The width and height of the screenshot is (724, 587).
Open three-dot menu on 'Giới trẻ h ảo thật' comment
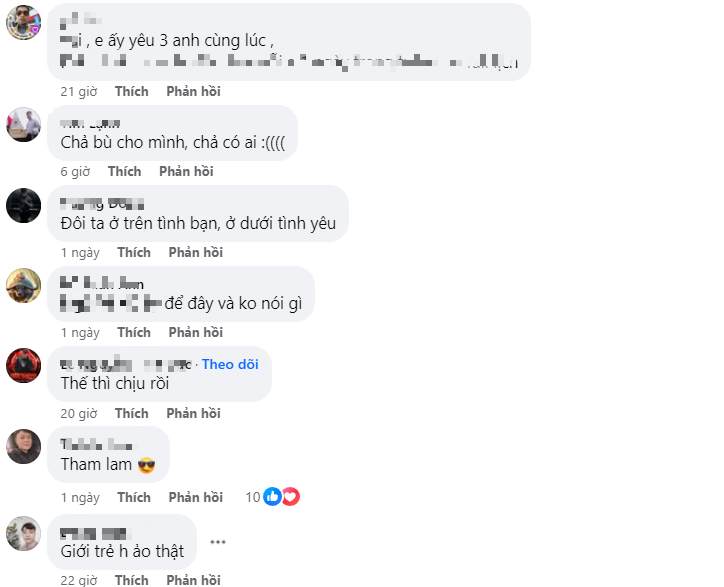(217, 541)
